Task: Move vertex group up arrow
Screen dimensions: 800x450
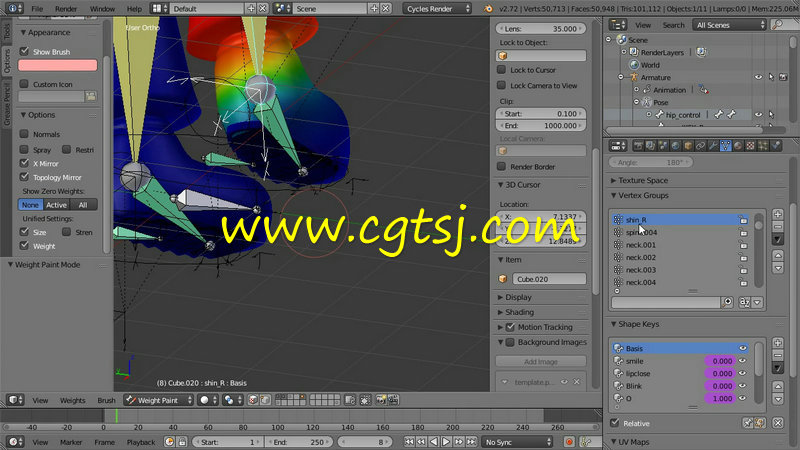Action: click(x=778, y=255)
